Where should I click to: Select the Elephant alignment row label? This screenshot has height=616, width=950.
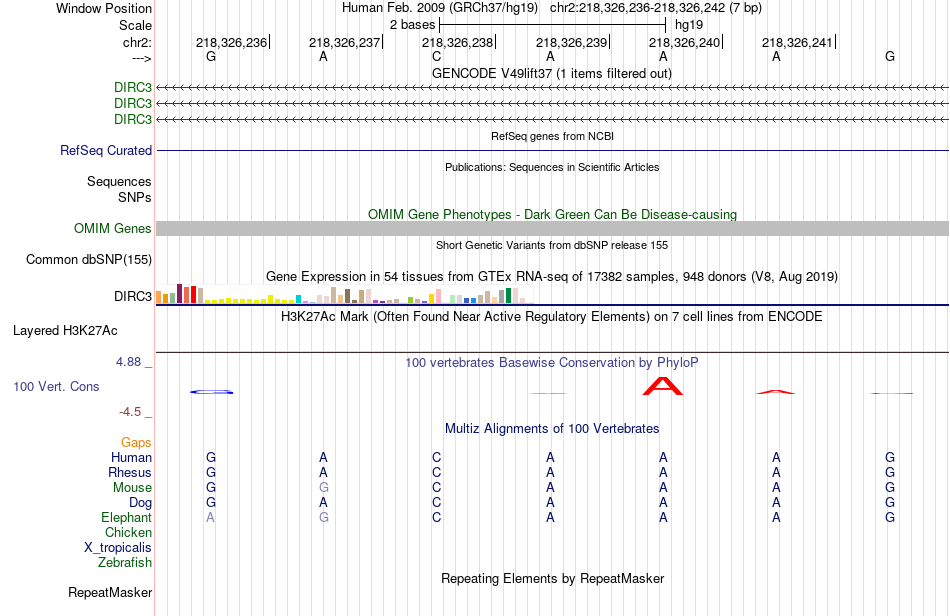(127, 517)
